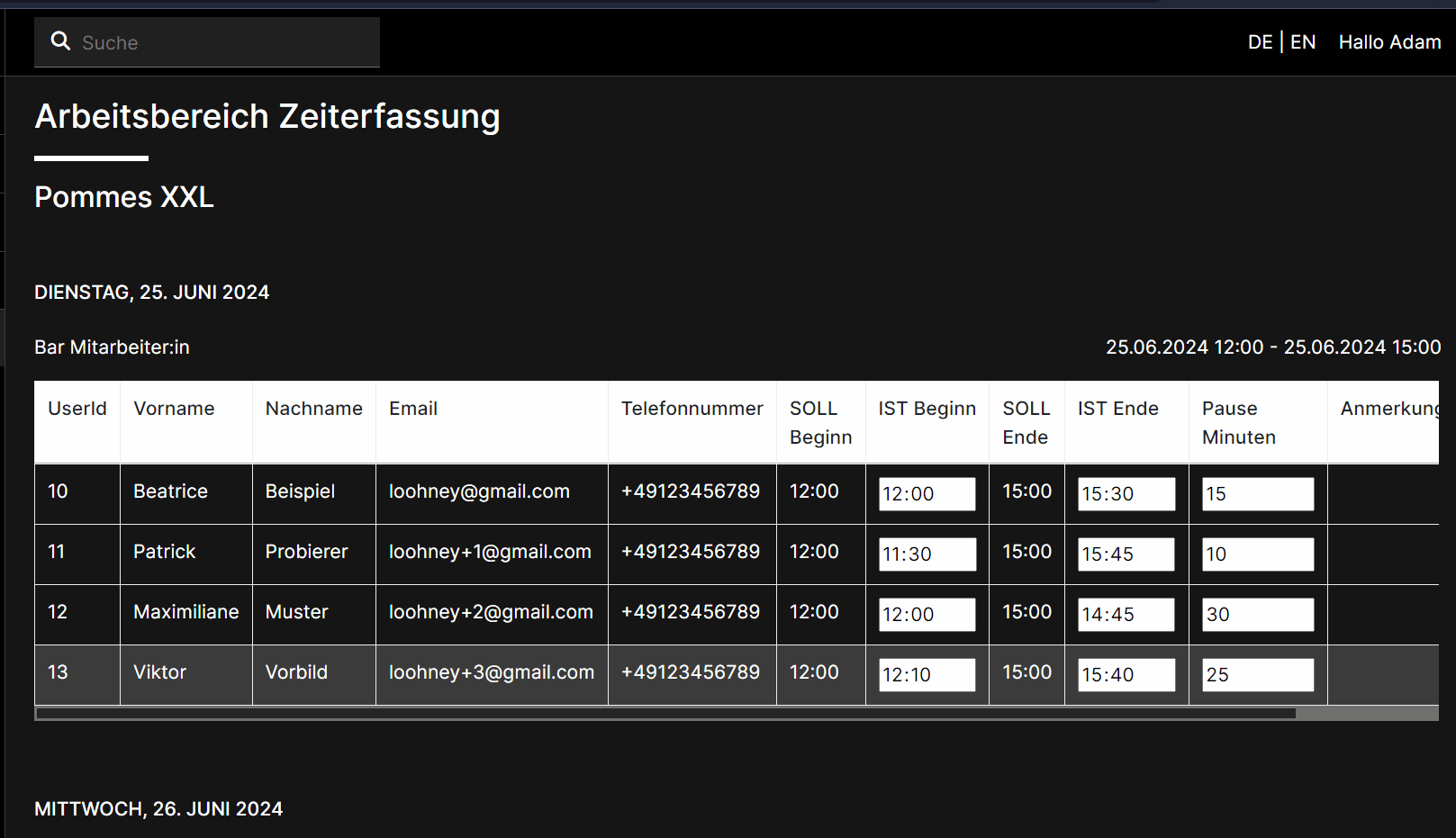
Task: Edit IST Beginn for Patrick
Action: click(927, 554)
